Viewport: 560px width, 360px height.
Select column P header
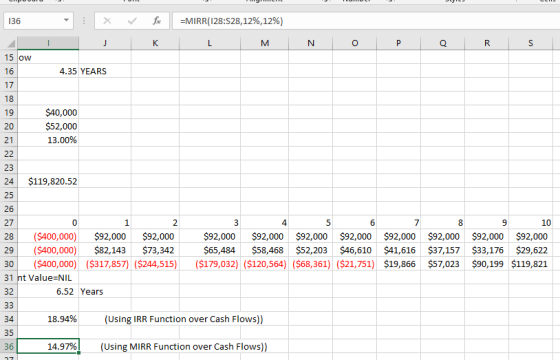coord(399,43)
